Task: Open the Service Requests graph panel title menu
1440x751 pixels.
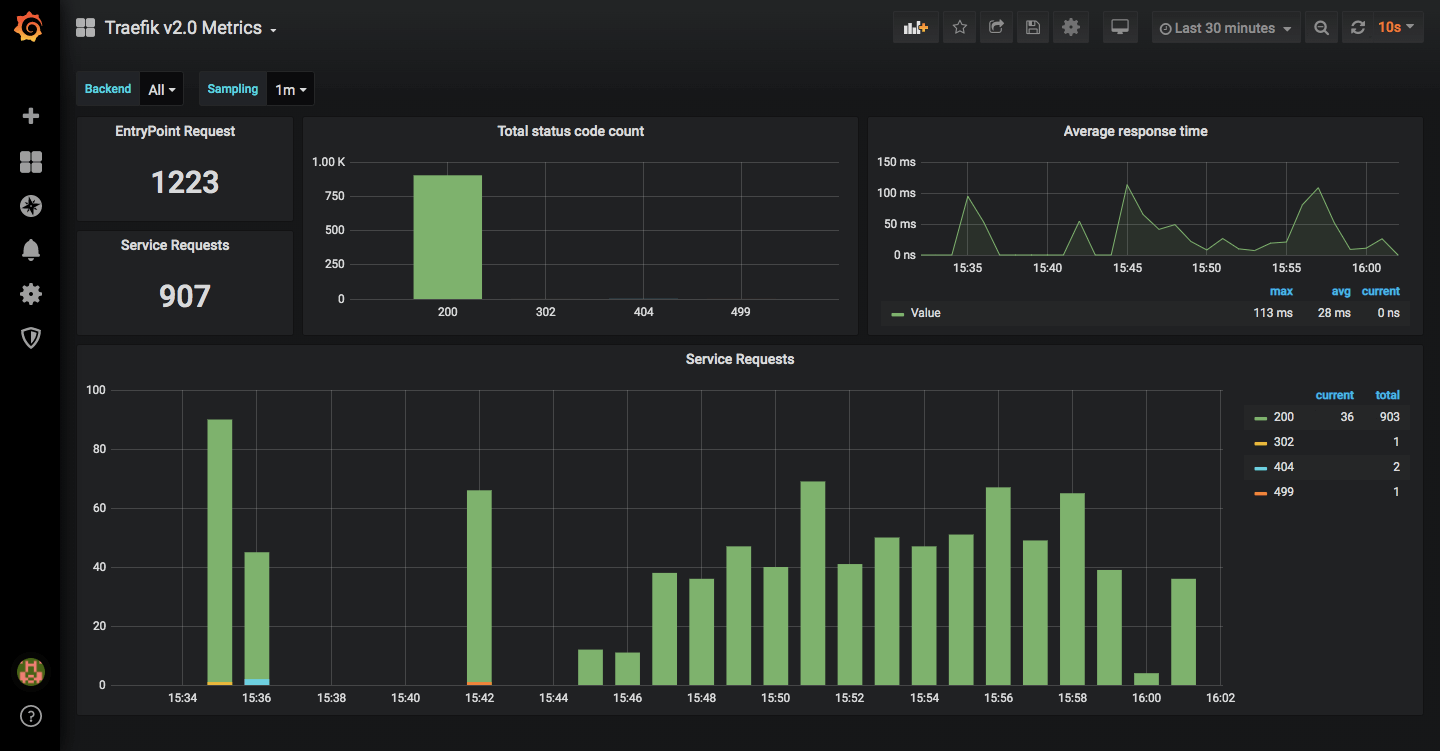Action: pos(740,359)
